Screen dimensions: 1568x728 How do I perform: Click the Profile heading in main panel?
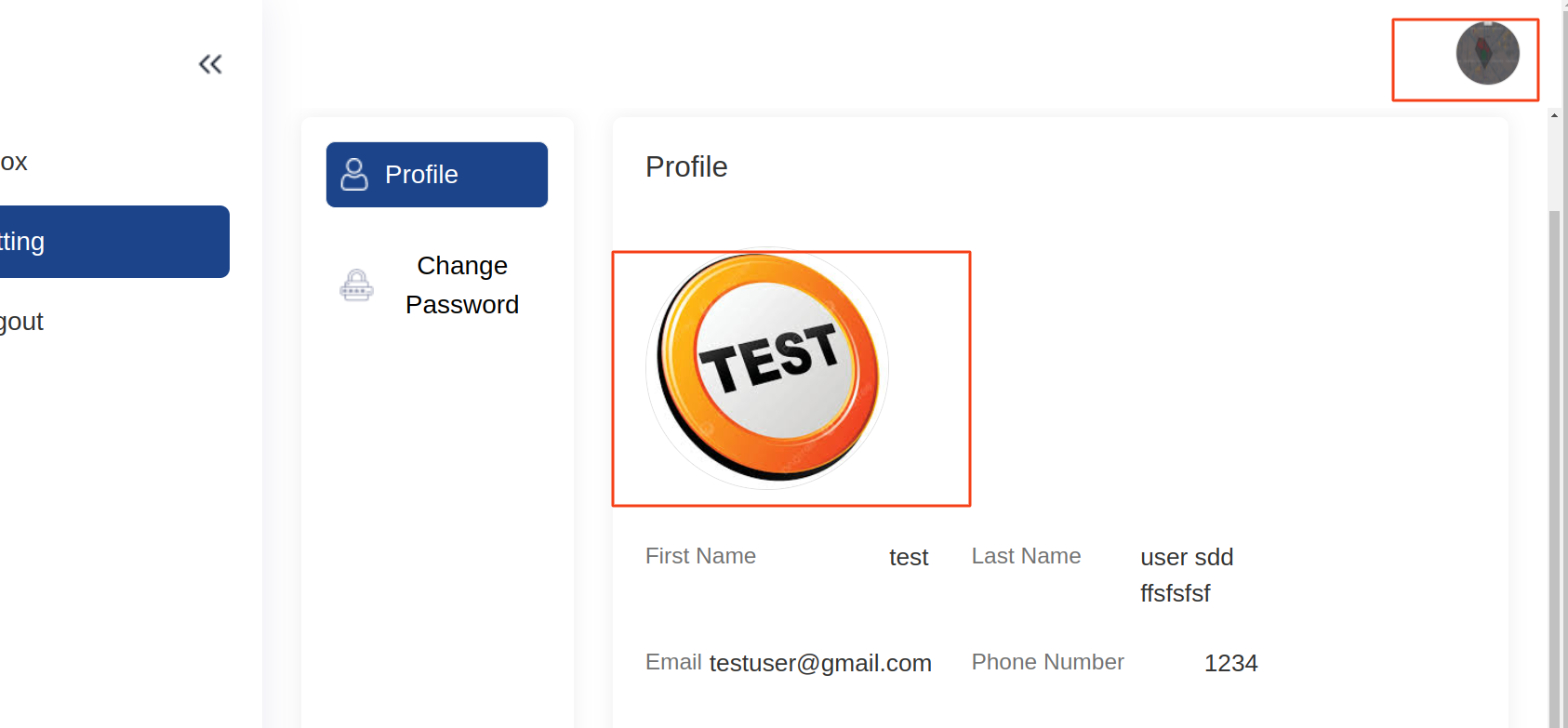[686, 166]
